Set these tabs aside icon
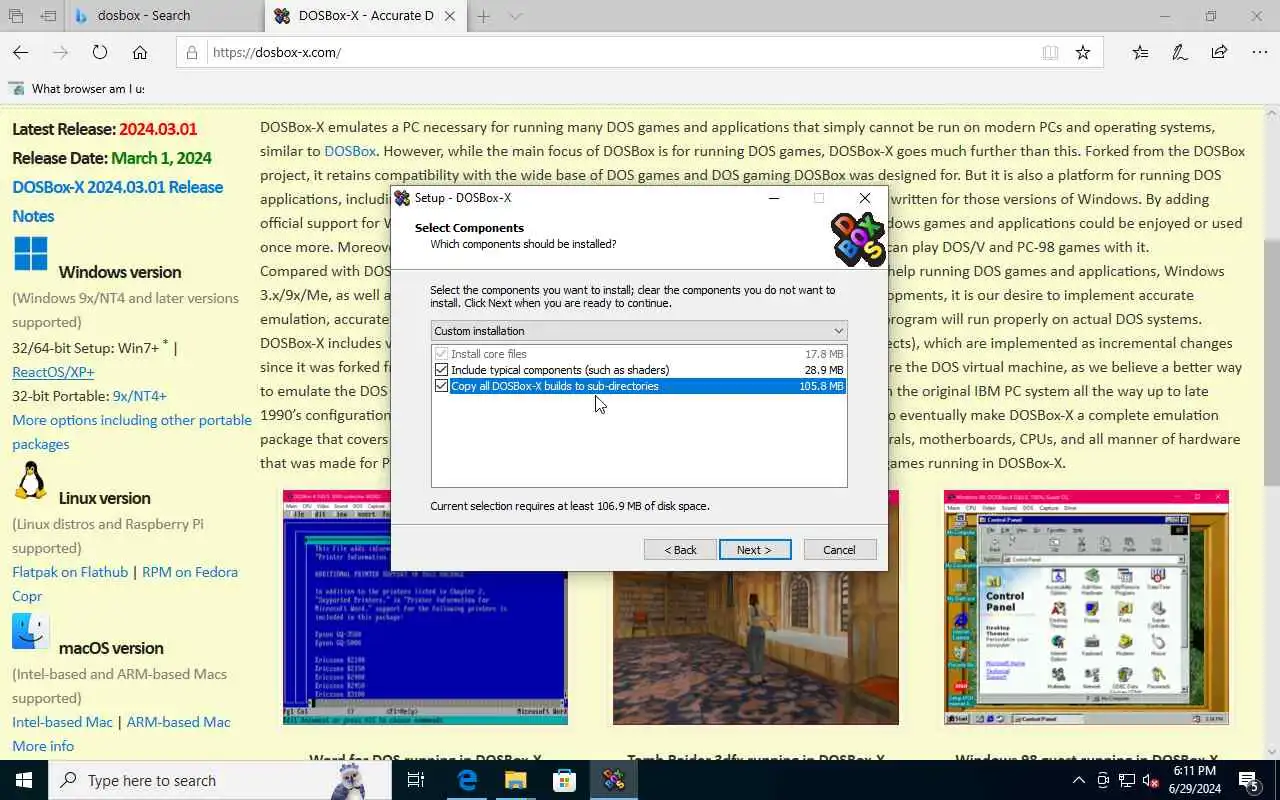Image resolution: width=1280 pixels, height=800 pixels. (x=48, y=16)
